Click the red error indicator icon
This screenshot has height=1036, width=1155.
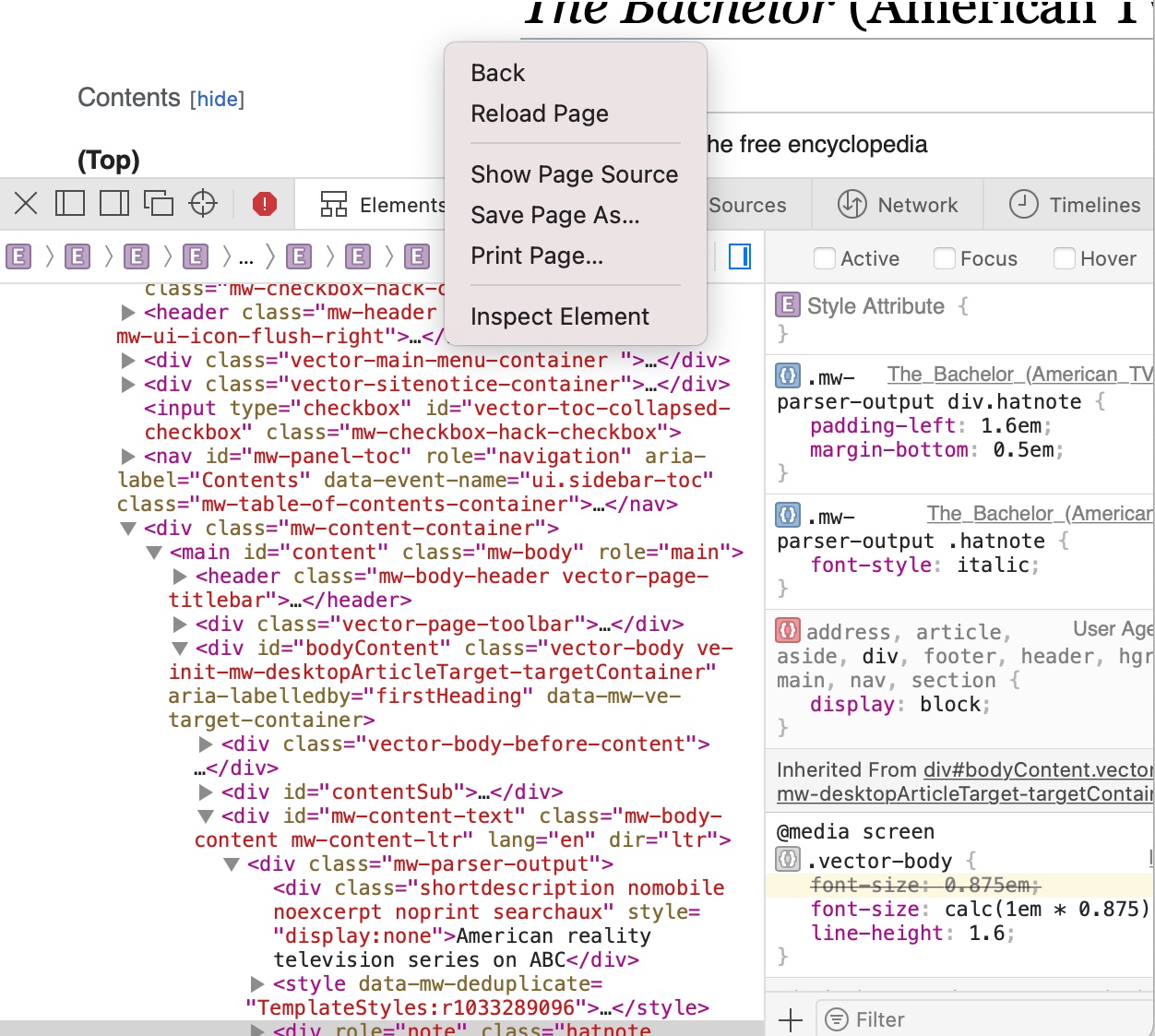(x=265, y=204)
